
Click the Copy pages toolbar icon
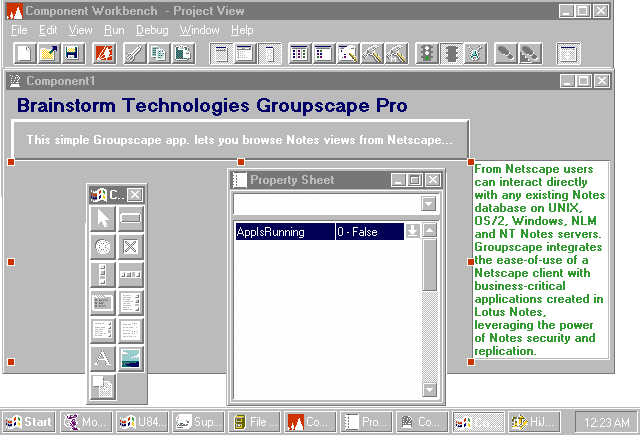(158, 53)
